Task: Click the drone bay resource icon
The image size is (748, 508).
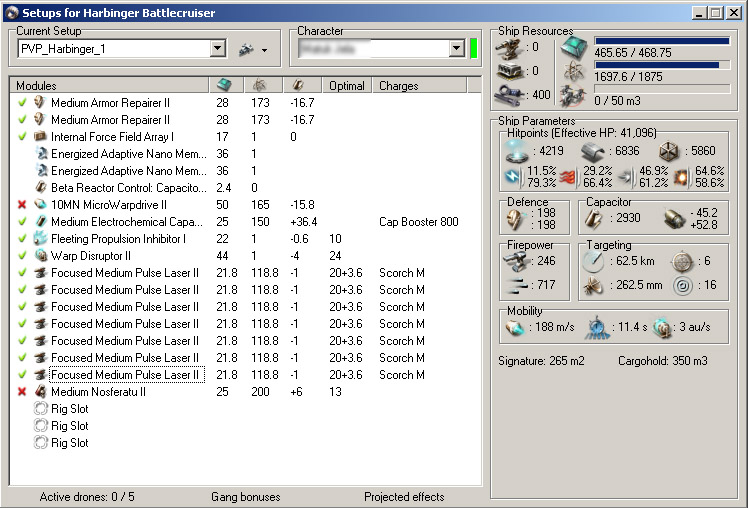Action: coord(573,95)
